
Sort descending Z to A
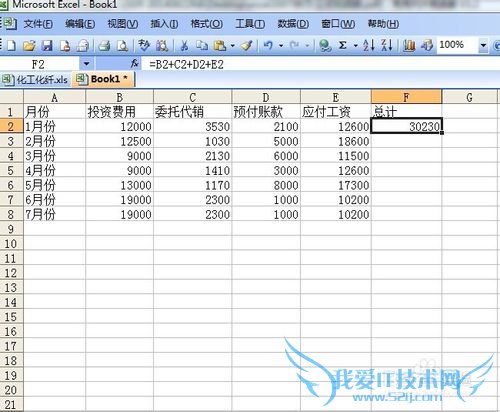pyautogui.click(x=387, y=45)
